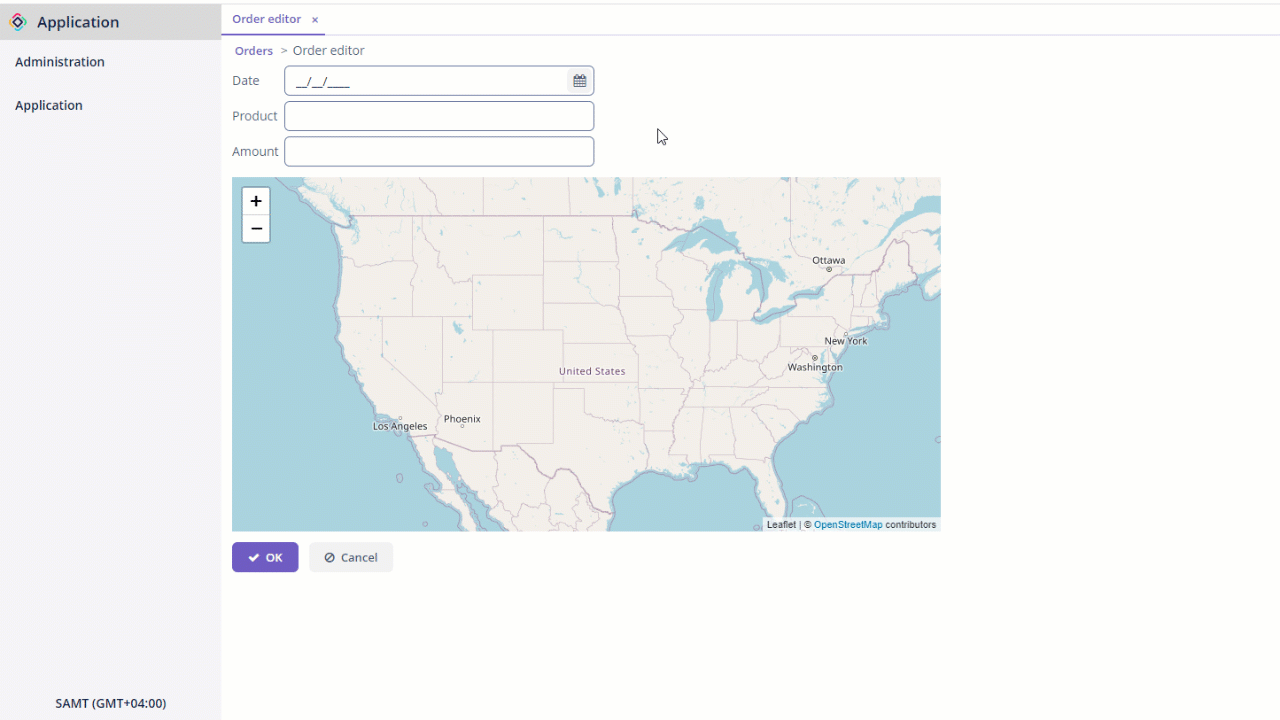Screen dimensions: 1280x720
Task: Click the Order editor breadcrumb text
Action: tap(328, 51)
